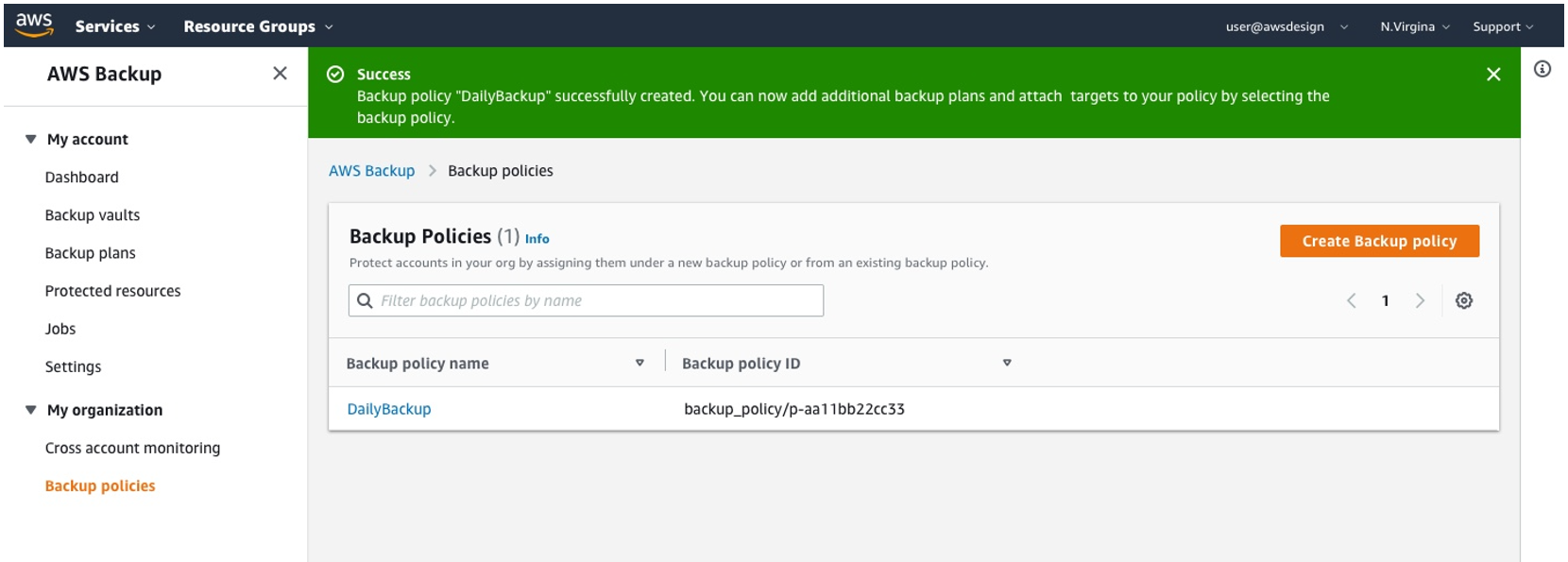Click the AWS logo icon
Image resolution: width=1568 pixels, height=562 pixels.
pyautogui.click(x=34, y=26)
